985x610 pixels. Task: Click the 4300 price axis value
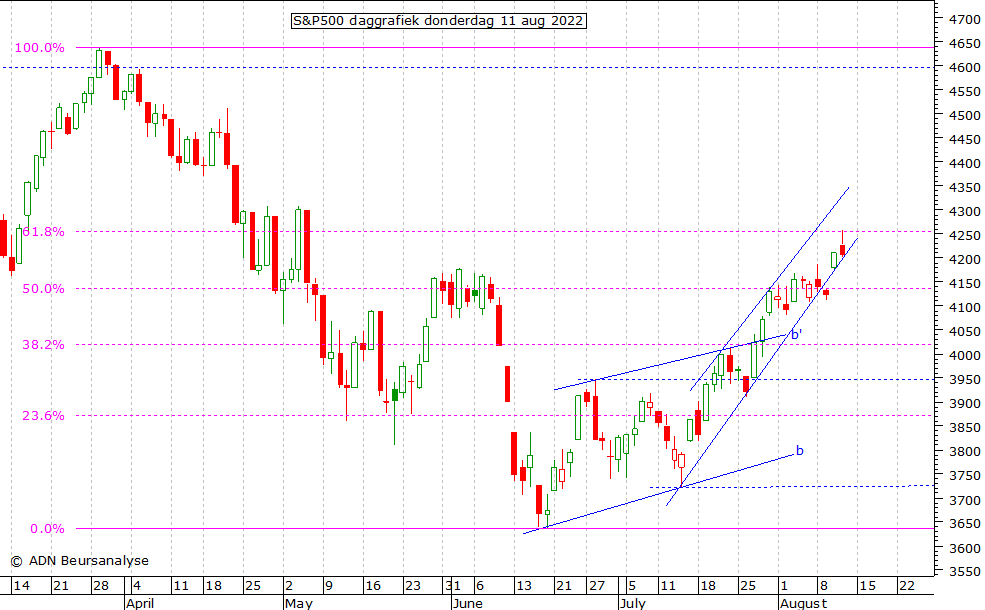point(965,212)
